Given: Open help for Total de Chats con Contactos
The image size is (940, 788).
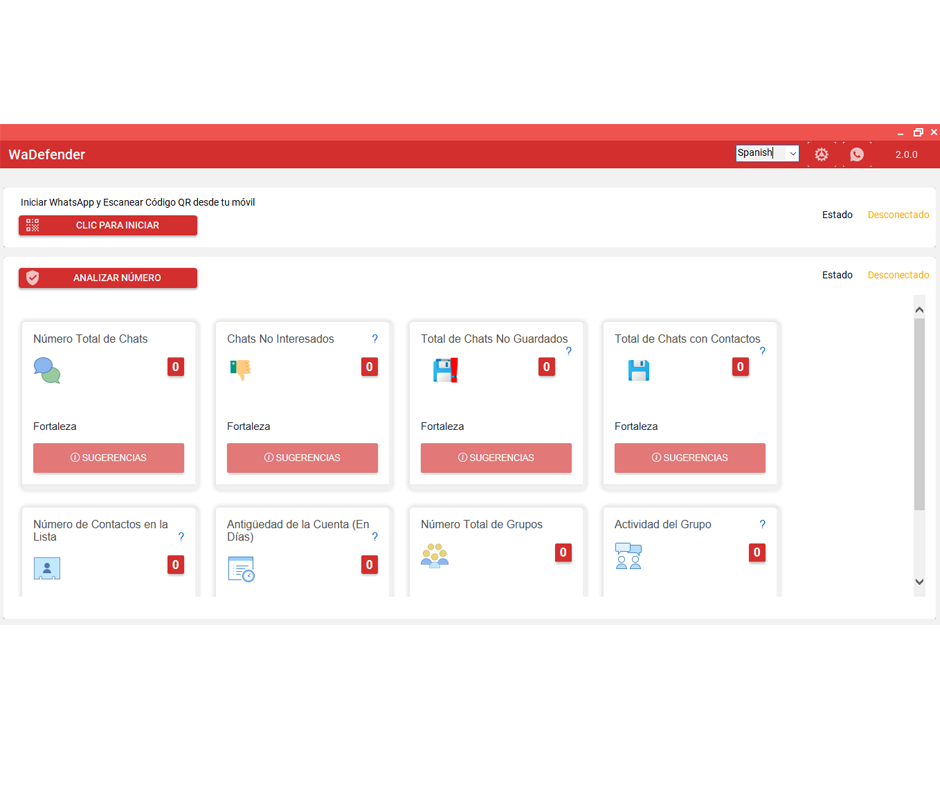Looking at the screenshot, I should click(x=762, y=351).
